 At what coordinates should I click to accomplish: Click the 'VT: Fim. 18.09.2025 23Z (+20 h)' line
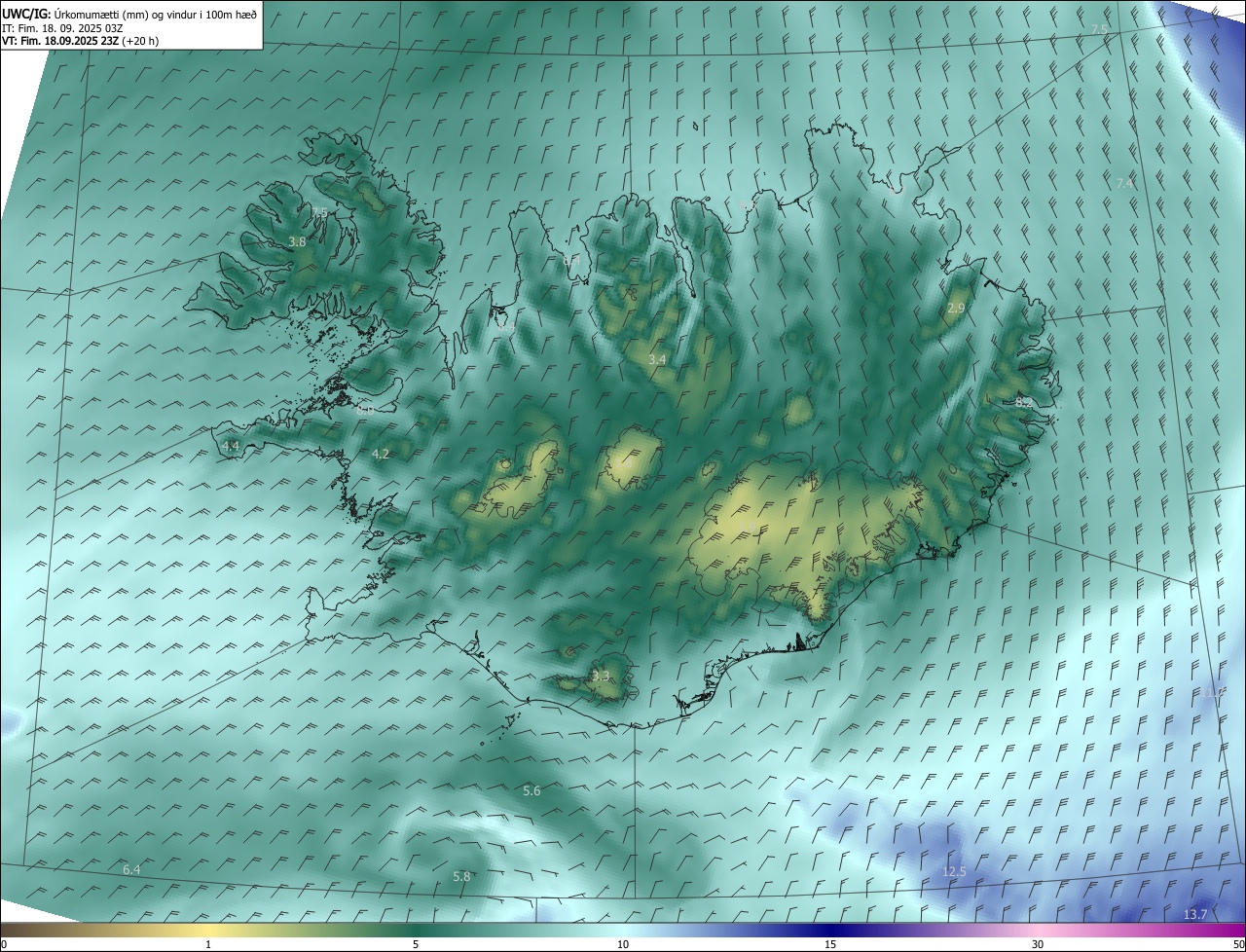(x=81, y=41)
